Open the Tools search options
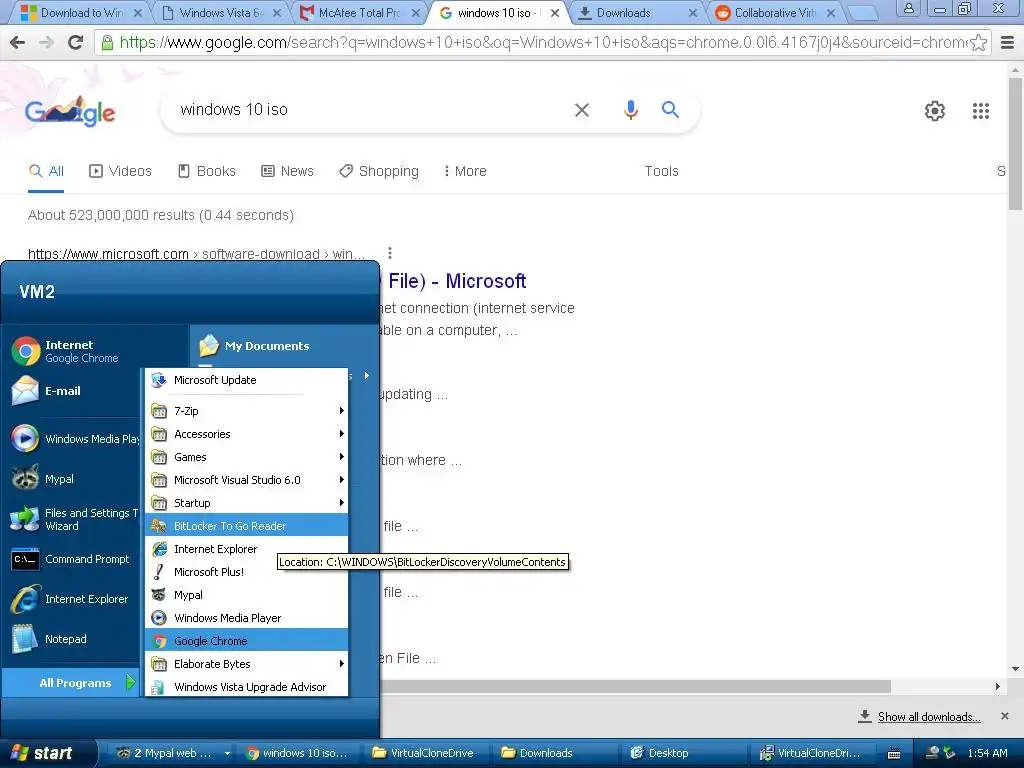 (662, 171)
